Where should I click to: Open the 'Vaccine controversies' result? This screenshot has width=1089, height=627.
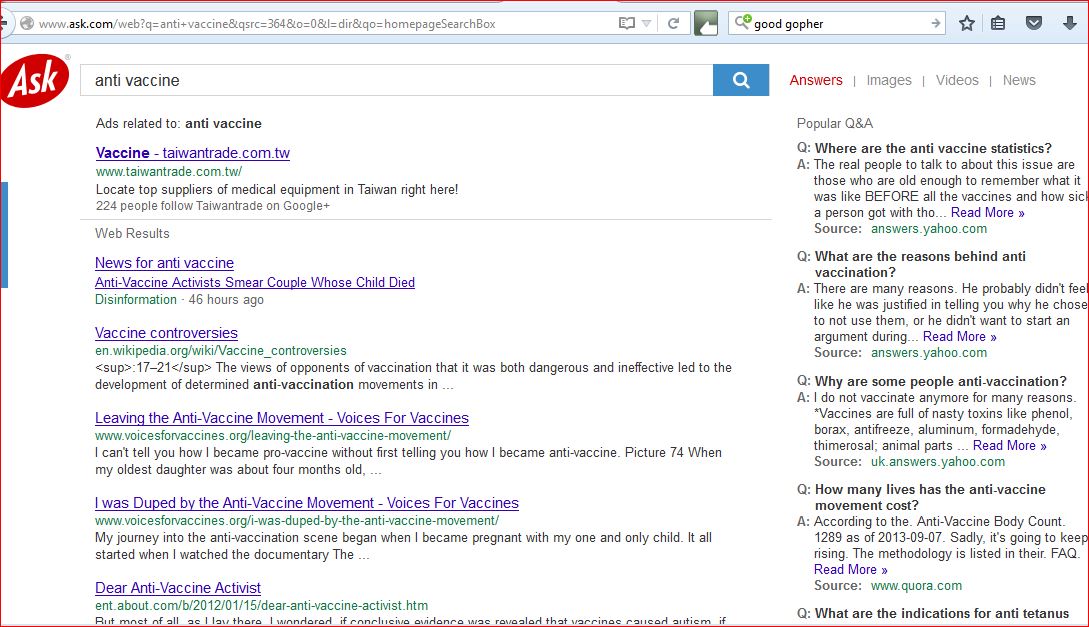(x=166, y=333)
